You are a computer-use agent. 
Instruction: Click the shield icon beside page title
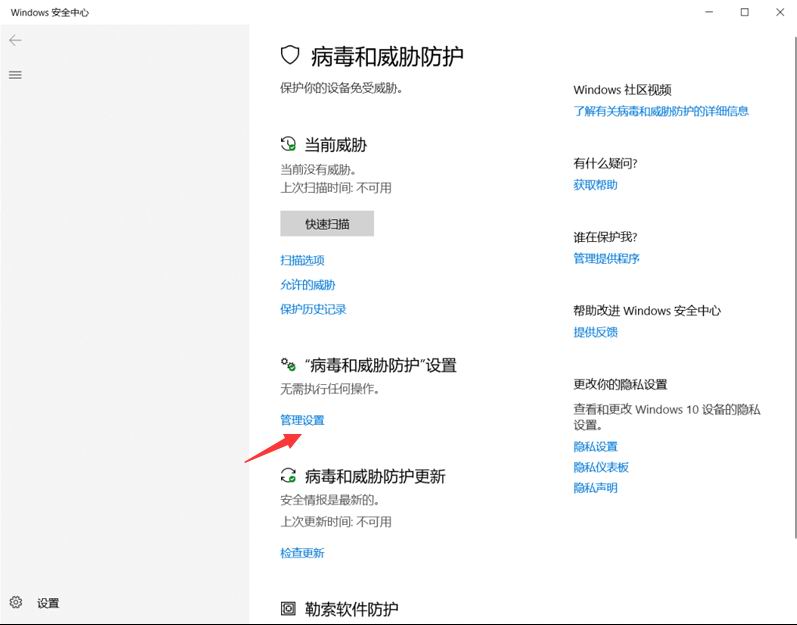click(290, 55)
